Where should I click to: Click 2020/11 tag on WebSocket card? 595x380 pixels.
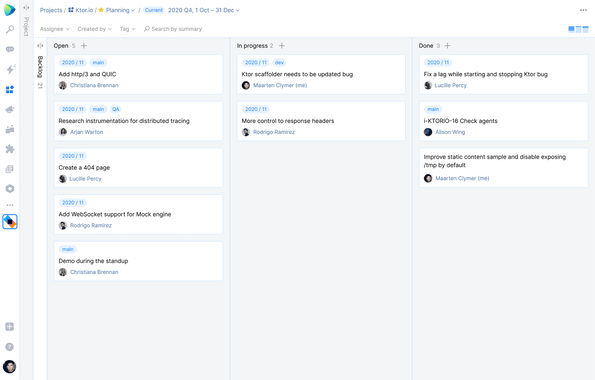[x=73, y=203]
